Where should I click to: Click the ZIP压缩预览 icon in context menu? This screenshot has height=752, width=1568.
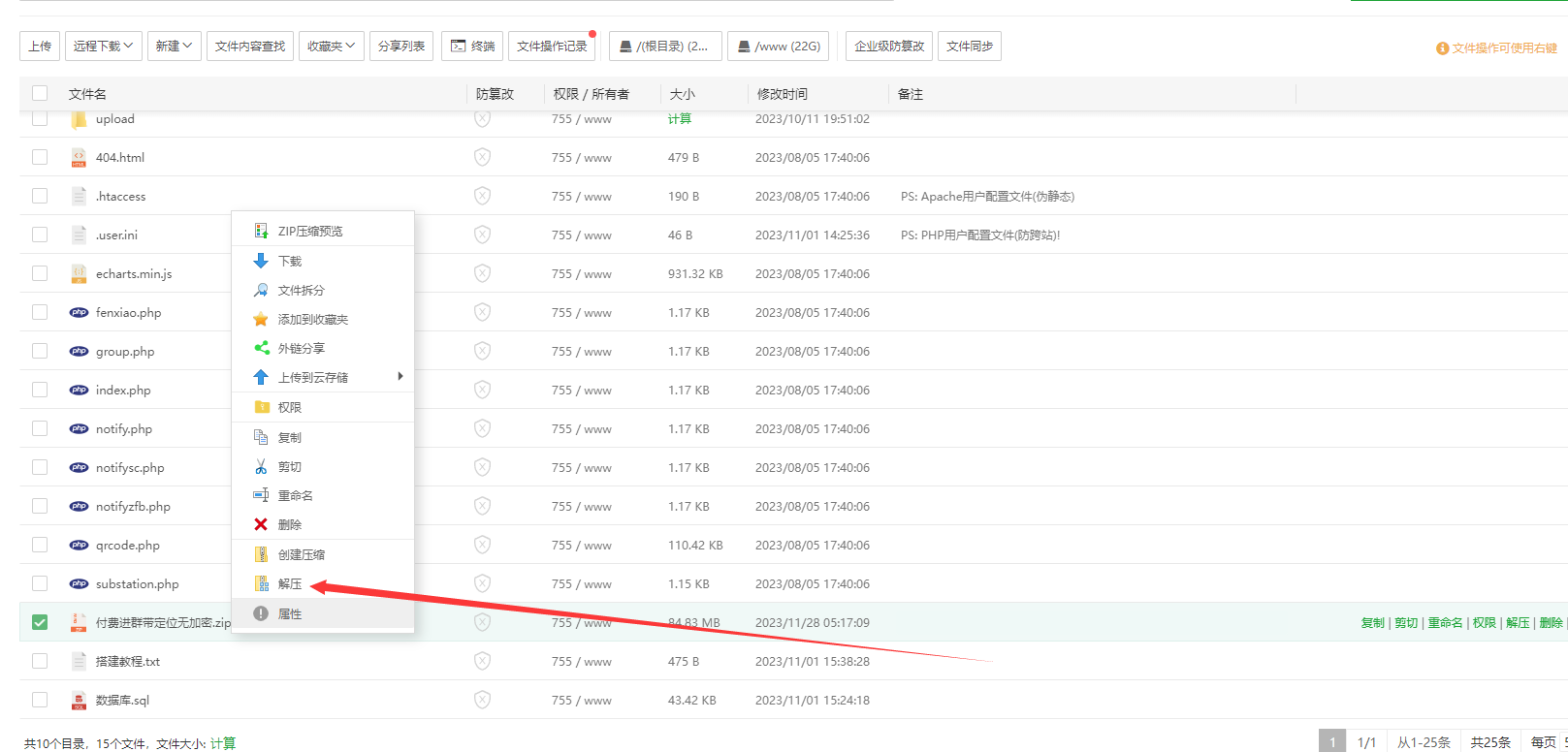pos(261,231)
